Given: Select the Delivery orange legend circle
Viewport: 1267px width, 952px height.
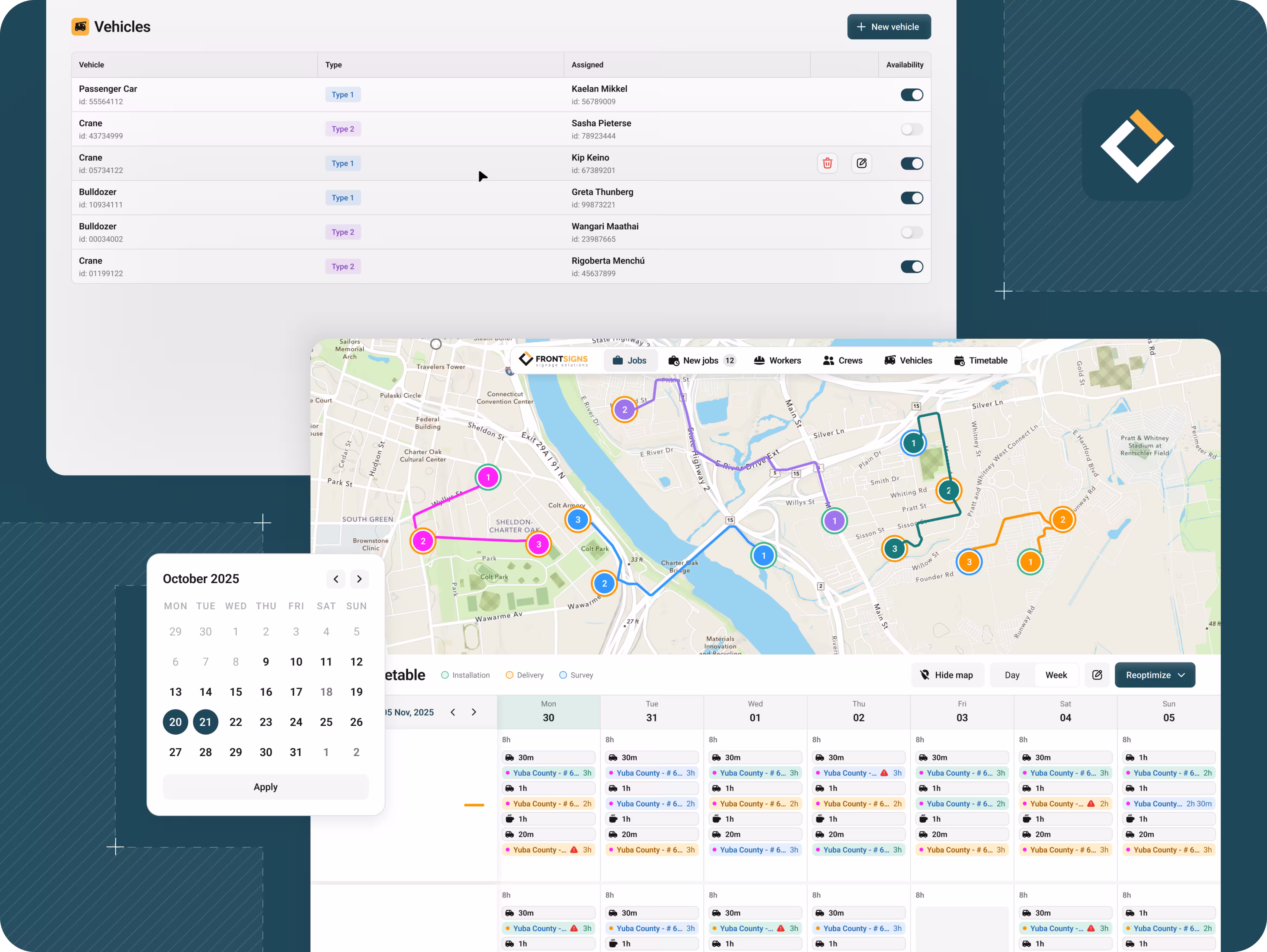Looking at the screenshot, I should (509, 675).
